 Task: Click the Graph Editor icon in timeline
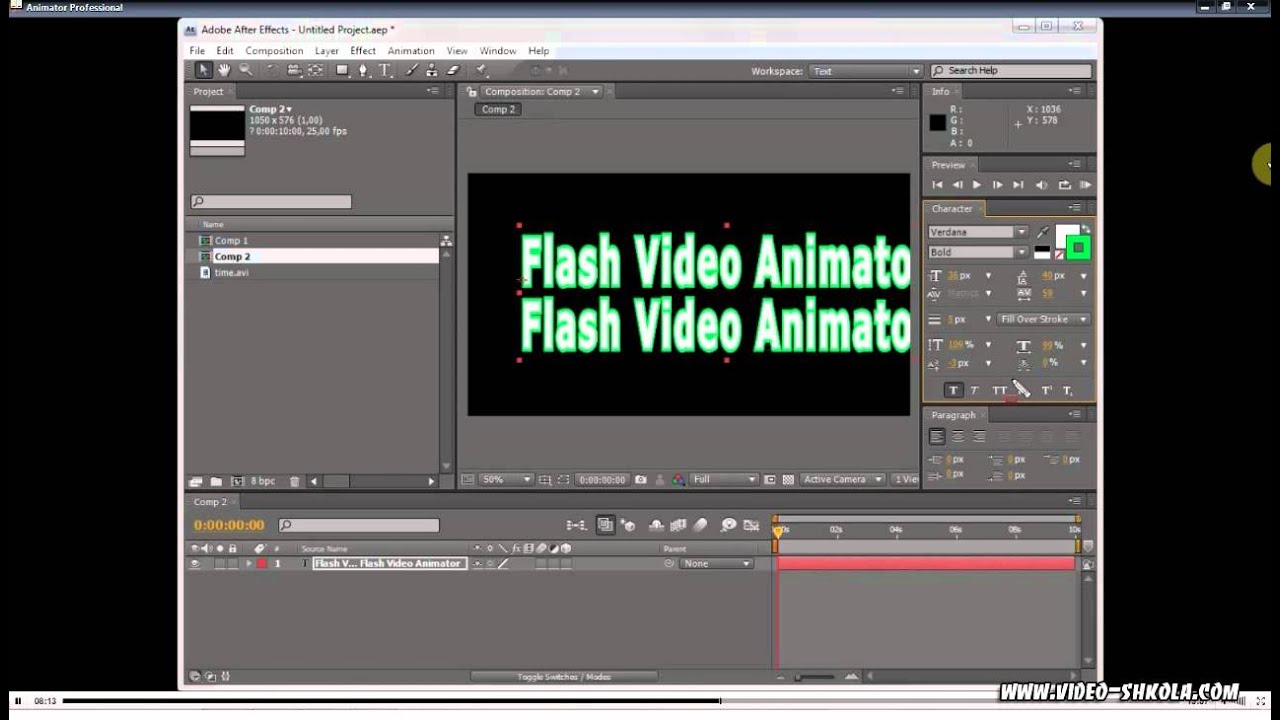click(752, 524)
